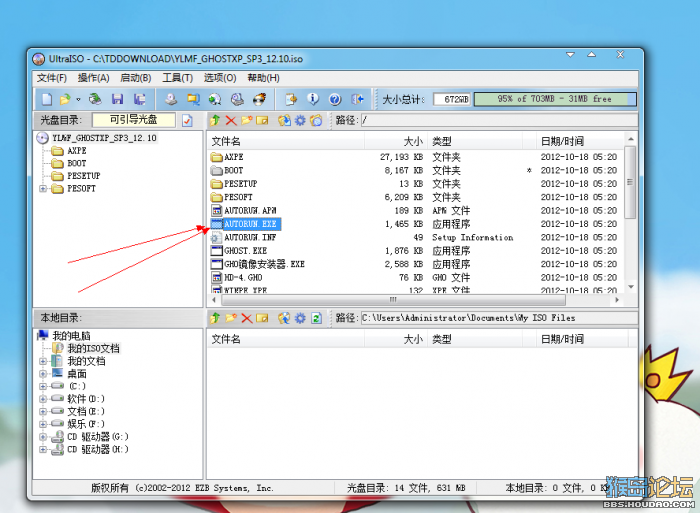The width and height of the screenshot is (700, 513).
Task: Click the Up folder icon in local pane
Action: 215,318
